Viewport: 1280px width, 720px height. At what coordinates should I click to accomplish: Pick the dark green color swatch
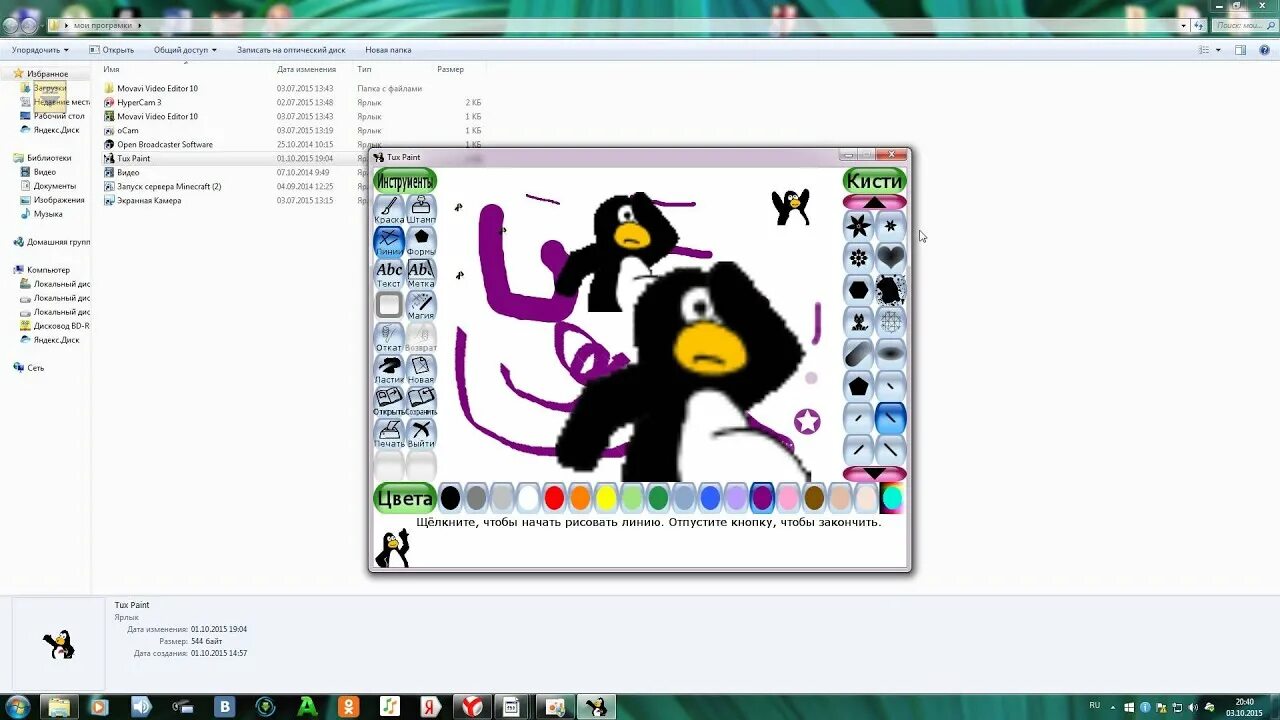(658, 498)
